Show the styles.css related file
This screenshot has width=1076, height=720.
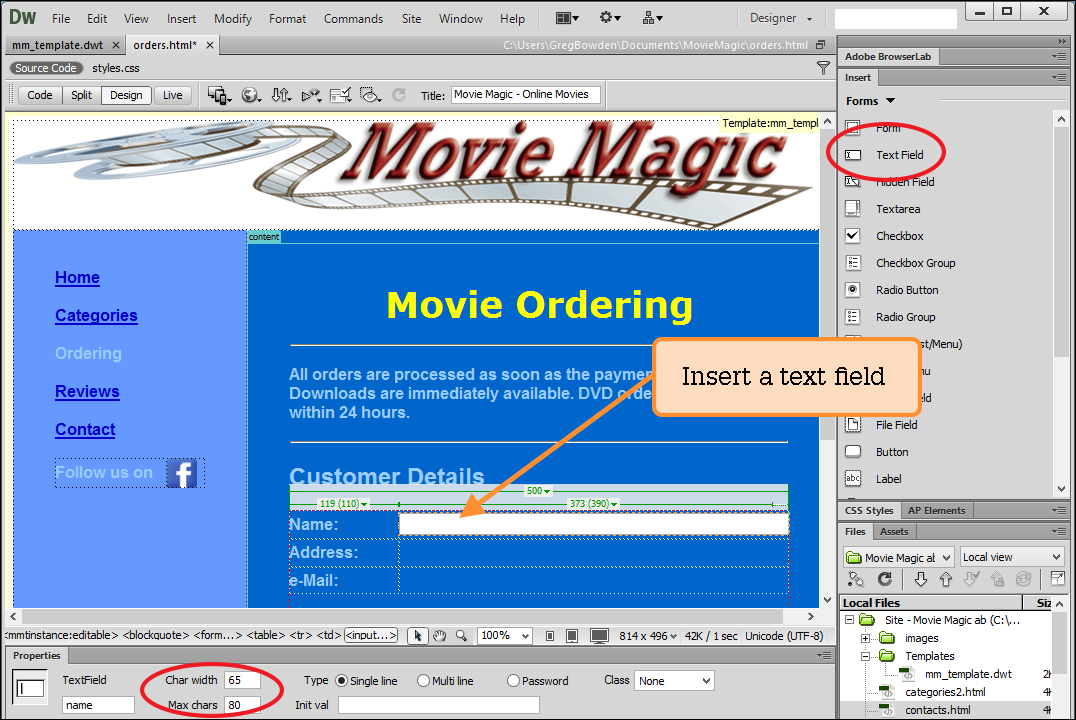click(116, 68)
